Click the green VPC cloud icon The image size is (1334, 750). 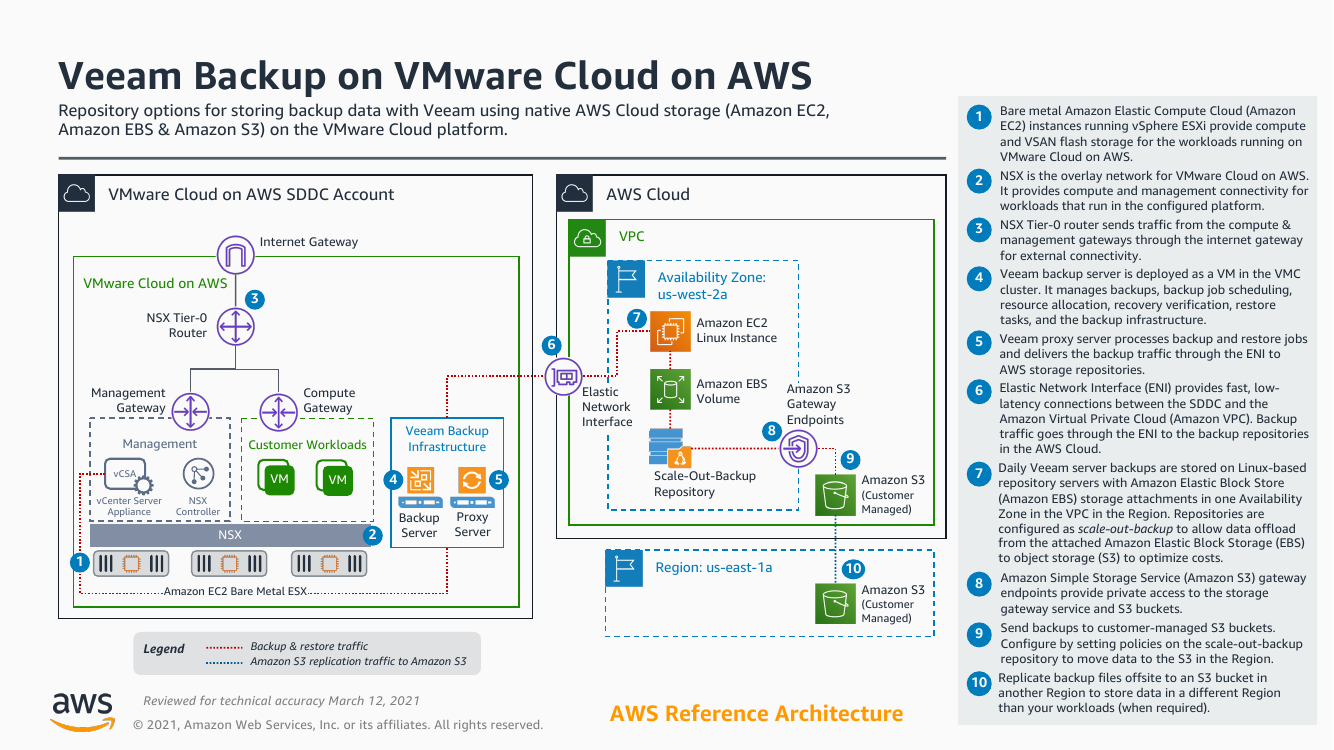[x=587, y=238]
